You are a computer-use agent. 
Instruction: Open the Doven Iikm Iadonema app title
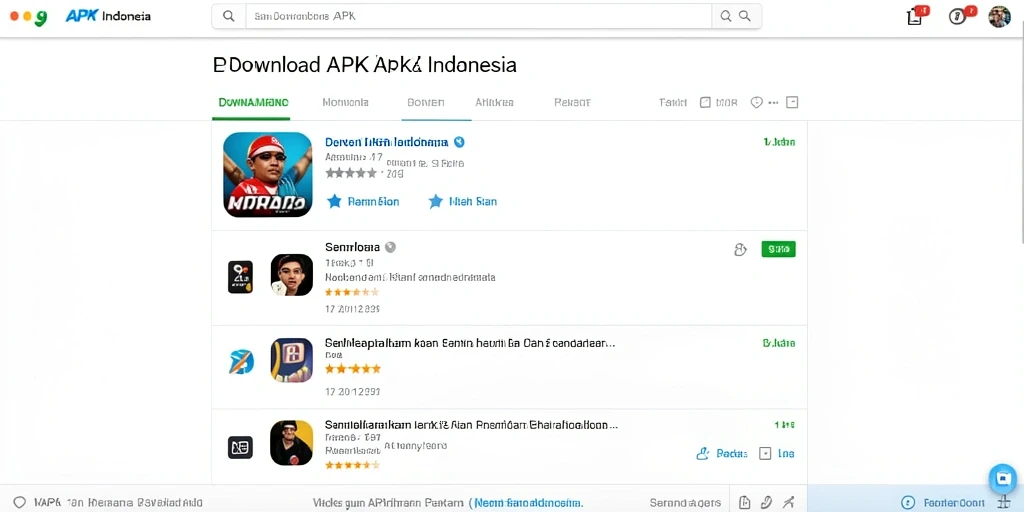pos(387,142)
